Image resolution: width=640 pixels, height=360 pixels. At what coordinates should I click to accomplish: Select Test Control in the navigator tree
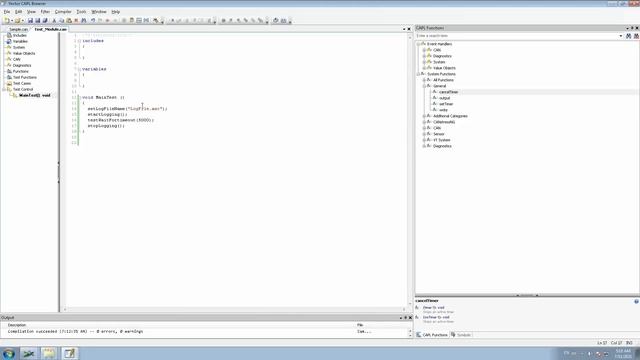22,89
